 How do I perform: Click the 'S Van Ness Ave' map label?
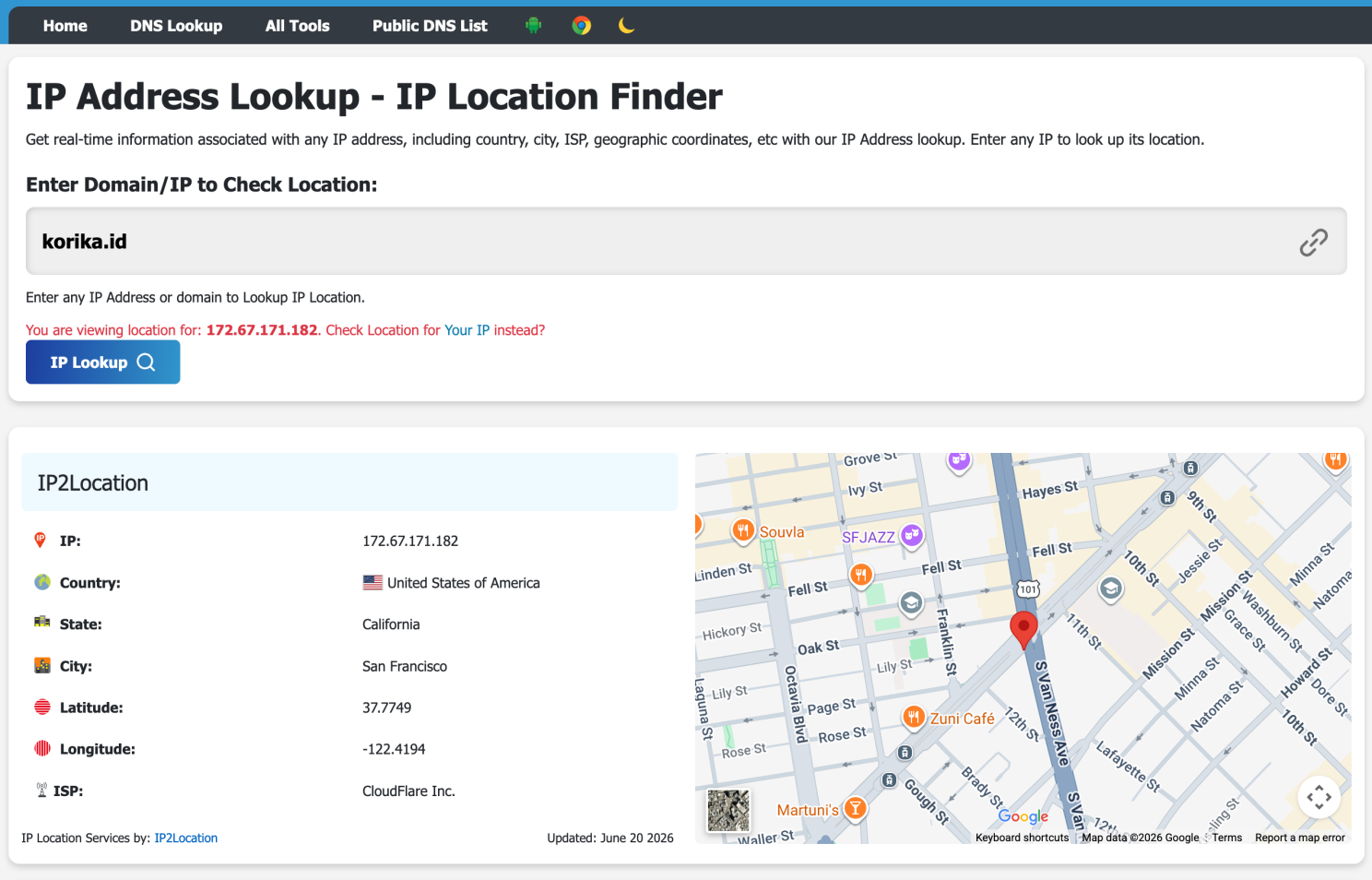point(1052,713)
